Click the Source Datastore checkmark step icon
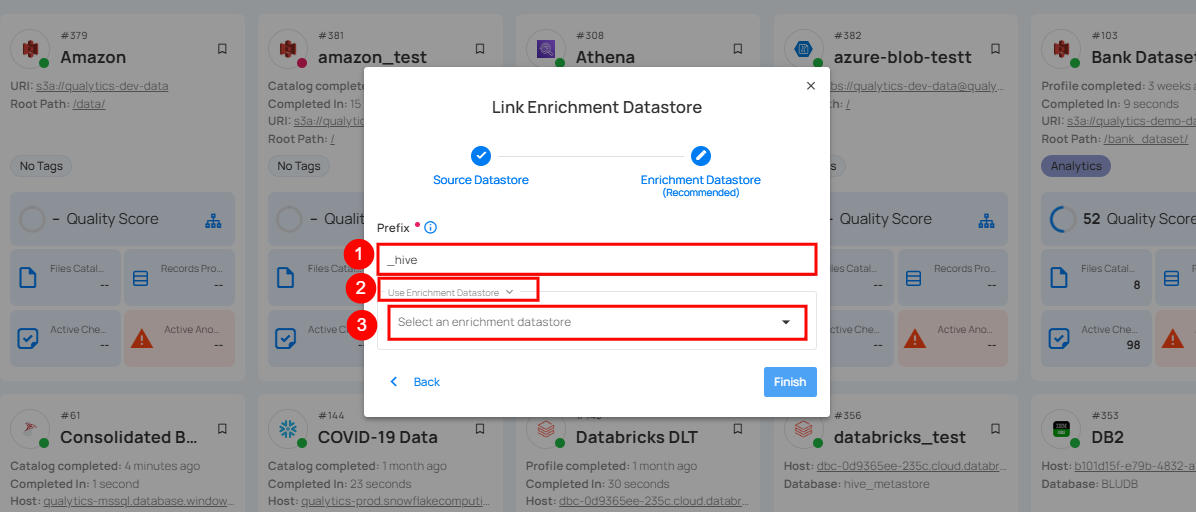1196x512 pixels. [x=481, y=156]
